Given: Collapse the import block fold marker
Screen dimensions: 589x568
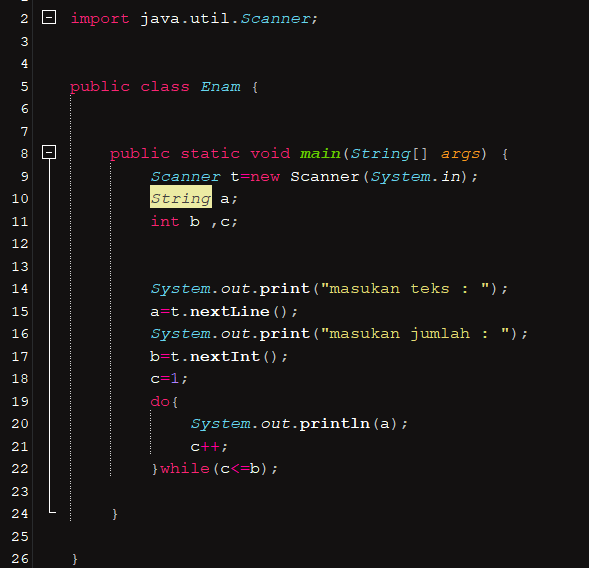Looking at the screenshot, I should point(49,18).
